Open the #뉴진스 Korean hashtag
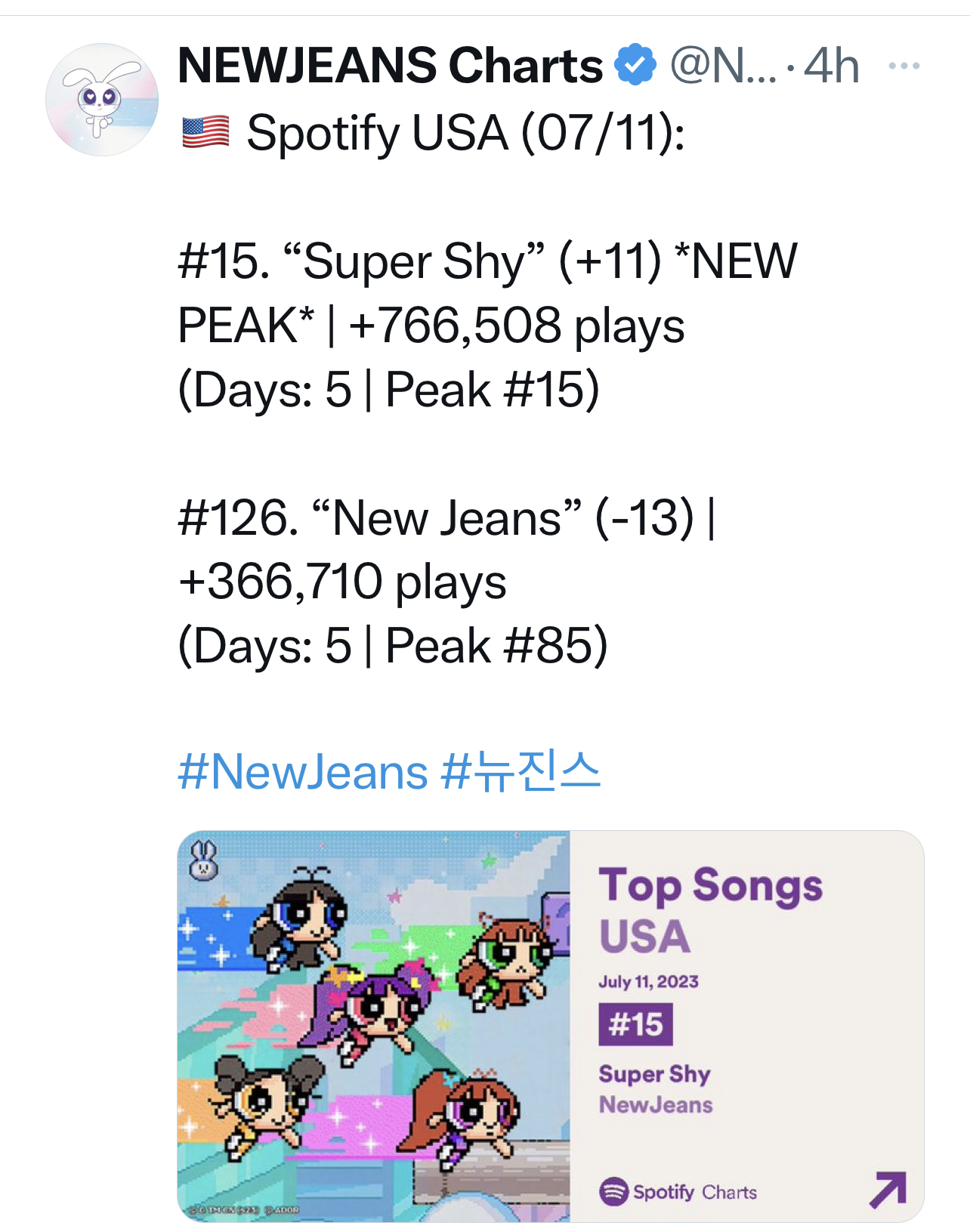Screen dimensions: 970x1232 (521, 772)
